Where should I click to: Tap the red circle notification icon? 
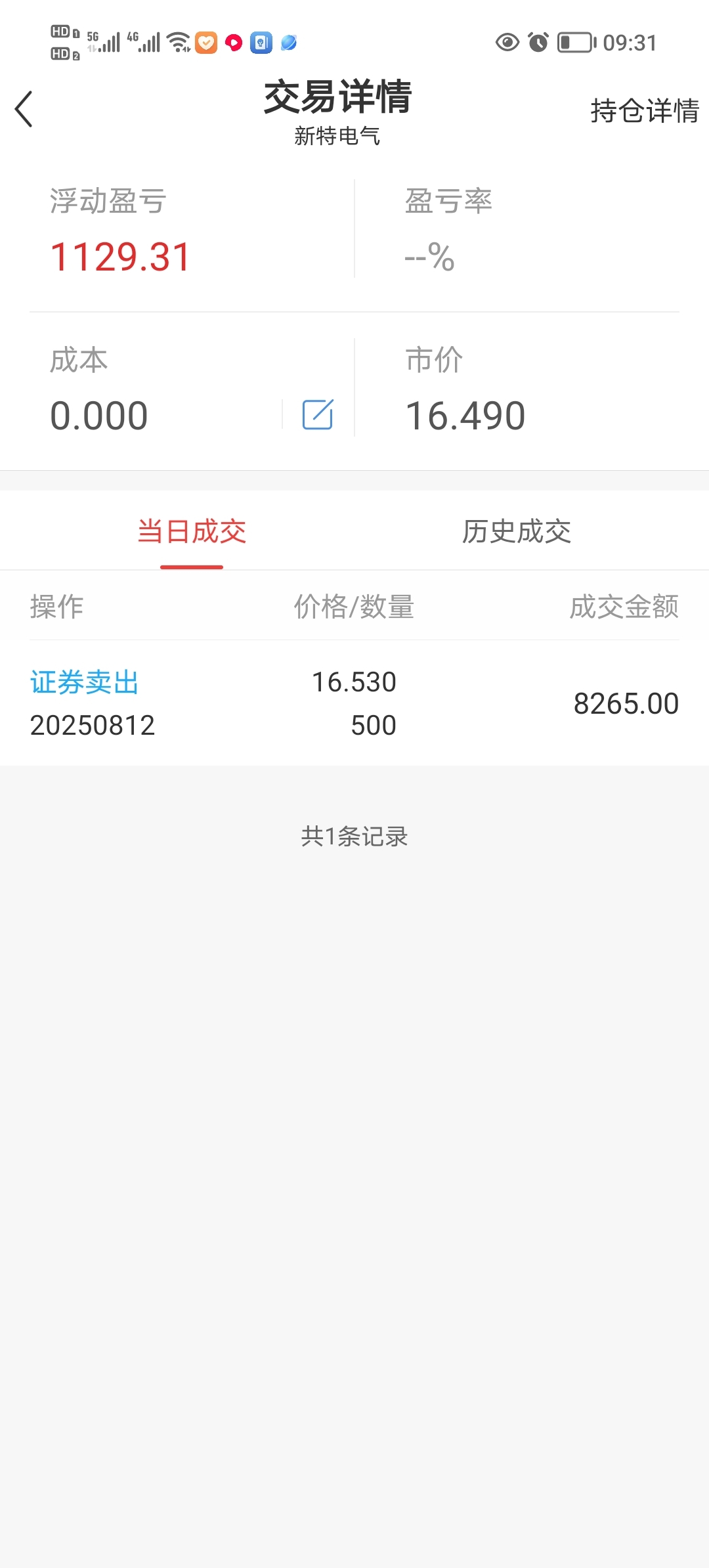point(234,43)
